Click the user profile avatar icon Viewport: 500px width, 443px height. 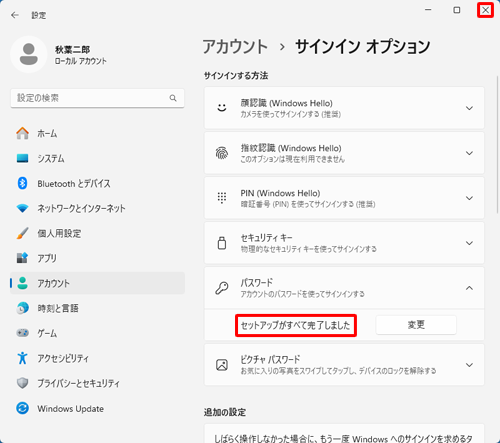29,54
